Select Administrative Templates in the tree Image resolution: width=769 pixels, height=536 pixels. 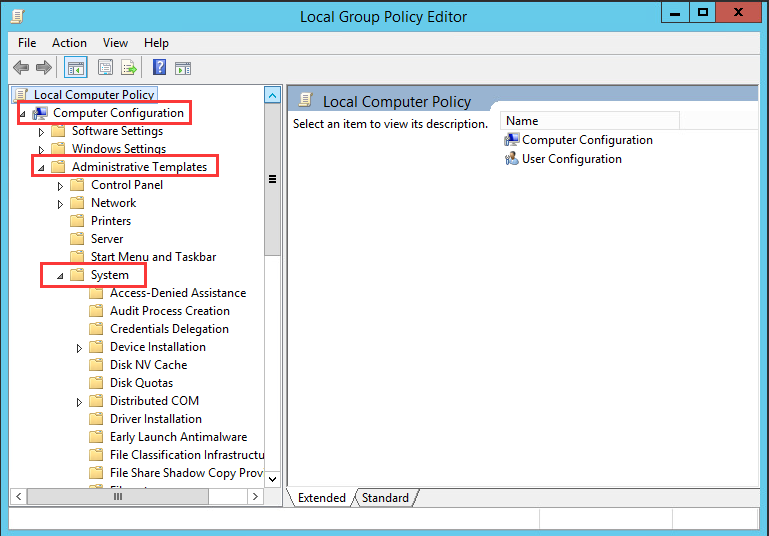[x=139, y=167]
